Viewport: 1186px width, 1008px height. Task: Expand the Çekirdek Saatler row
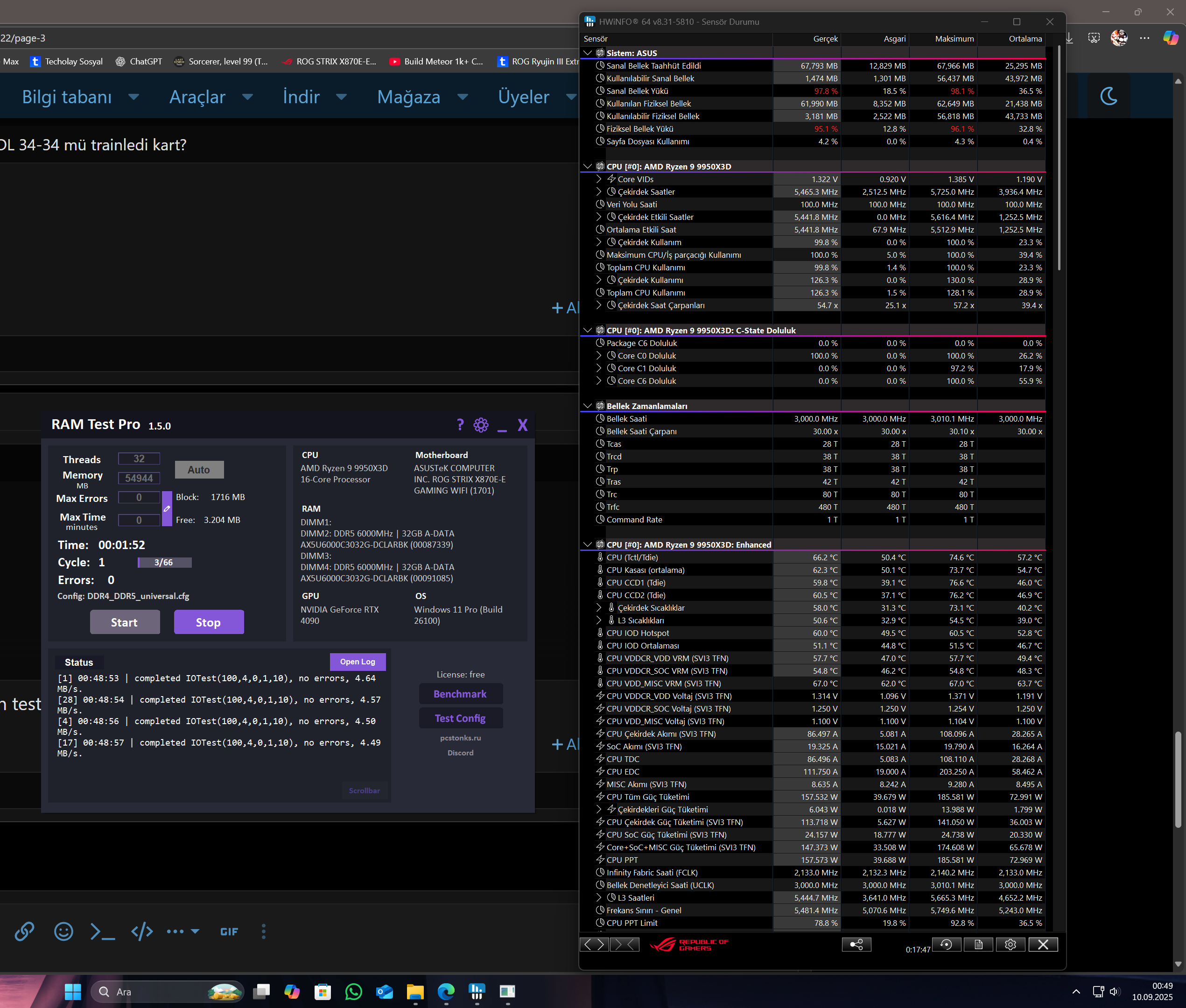599,192
